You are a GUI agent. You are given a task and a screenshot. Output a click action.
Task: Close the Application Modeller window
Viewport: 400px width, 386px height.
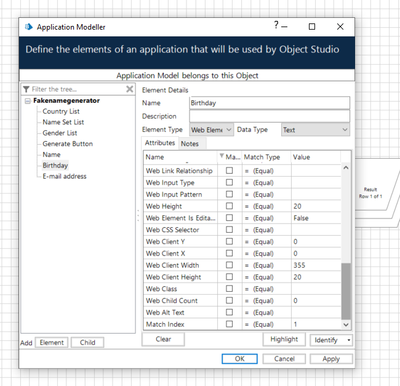point(340,27)
